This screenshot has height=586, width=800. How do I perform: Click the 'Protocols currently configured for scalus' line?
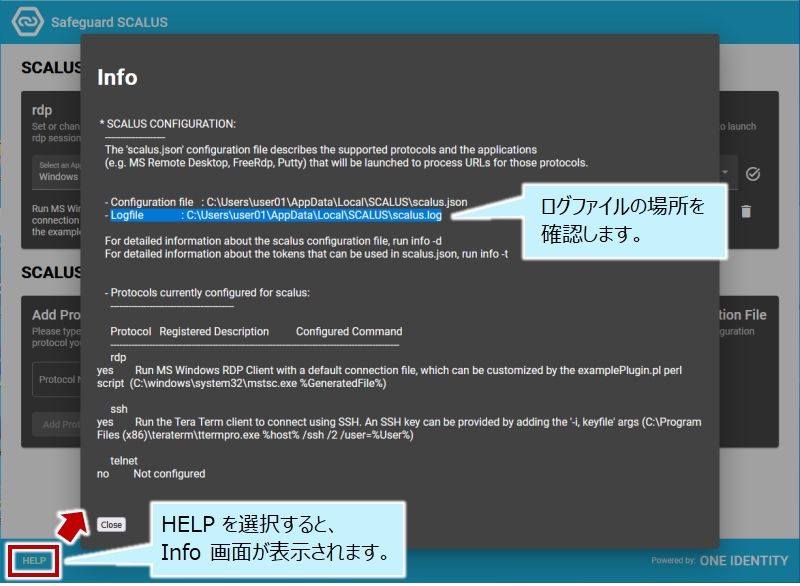click(210, 293)
